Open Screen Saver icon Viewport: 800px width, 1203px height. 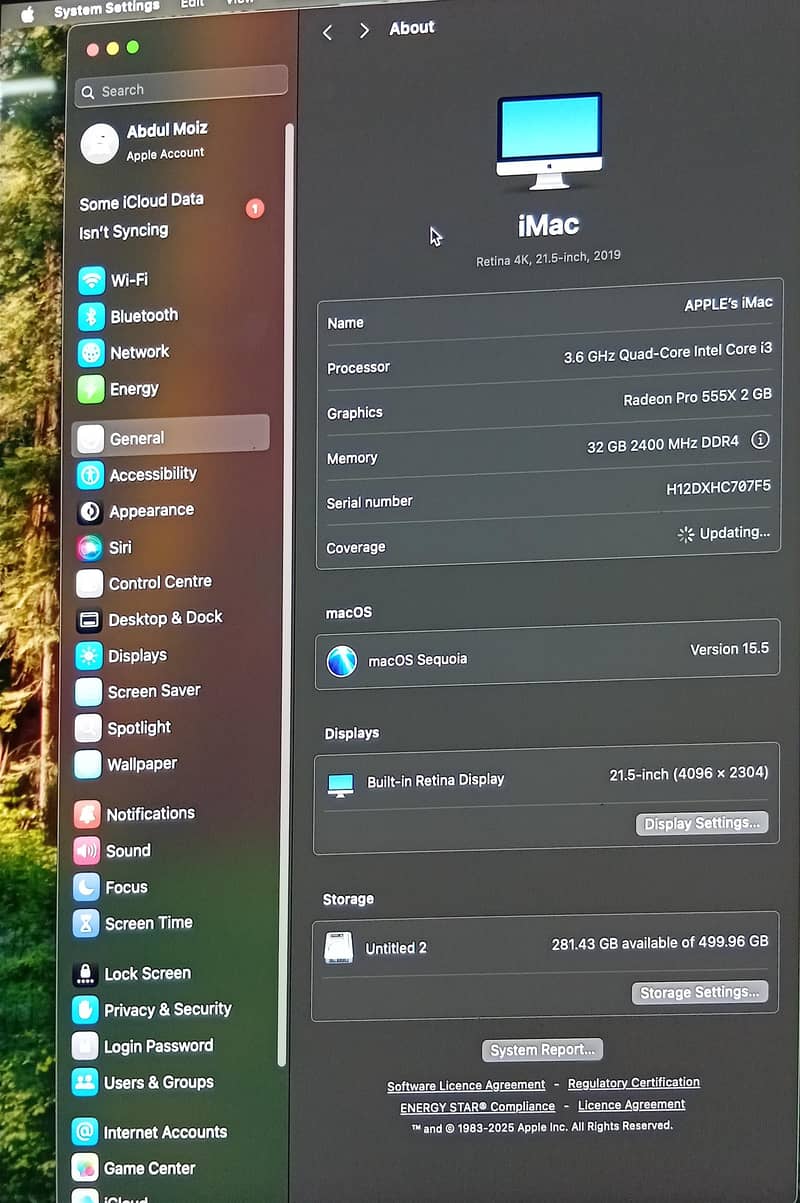point(88,692)
